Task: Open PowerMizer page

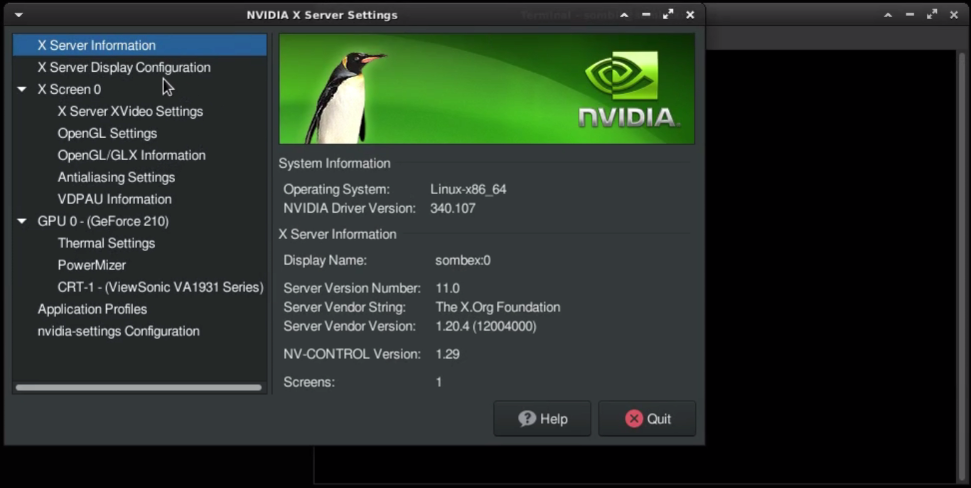Action: 92,265
